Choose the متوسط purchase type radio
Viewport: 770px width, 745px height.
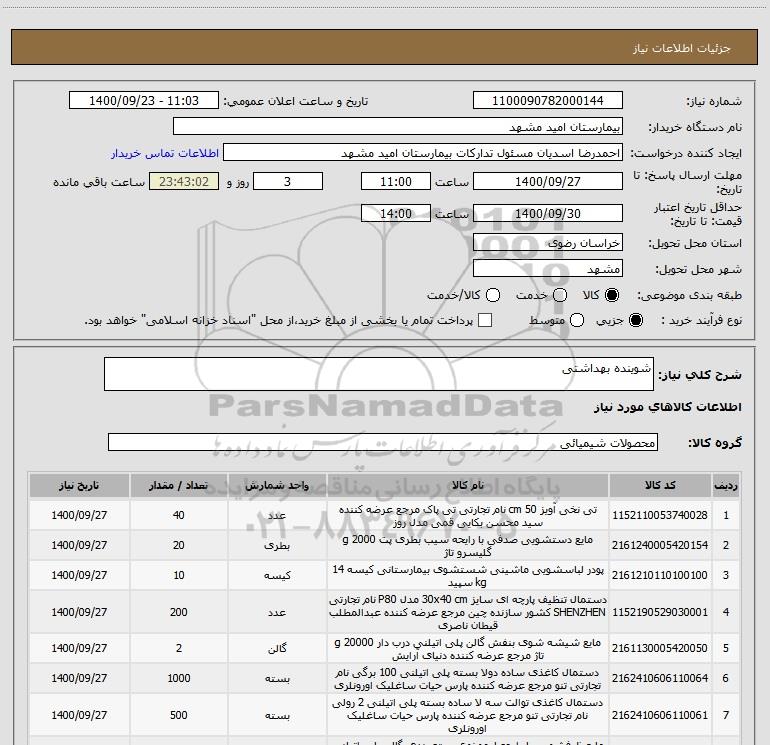(x=577, y=320)
